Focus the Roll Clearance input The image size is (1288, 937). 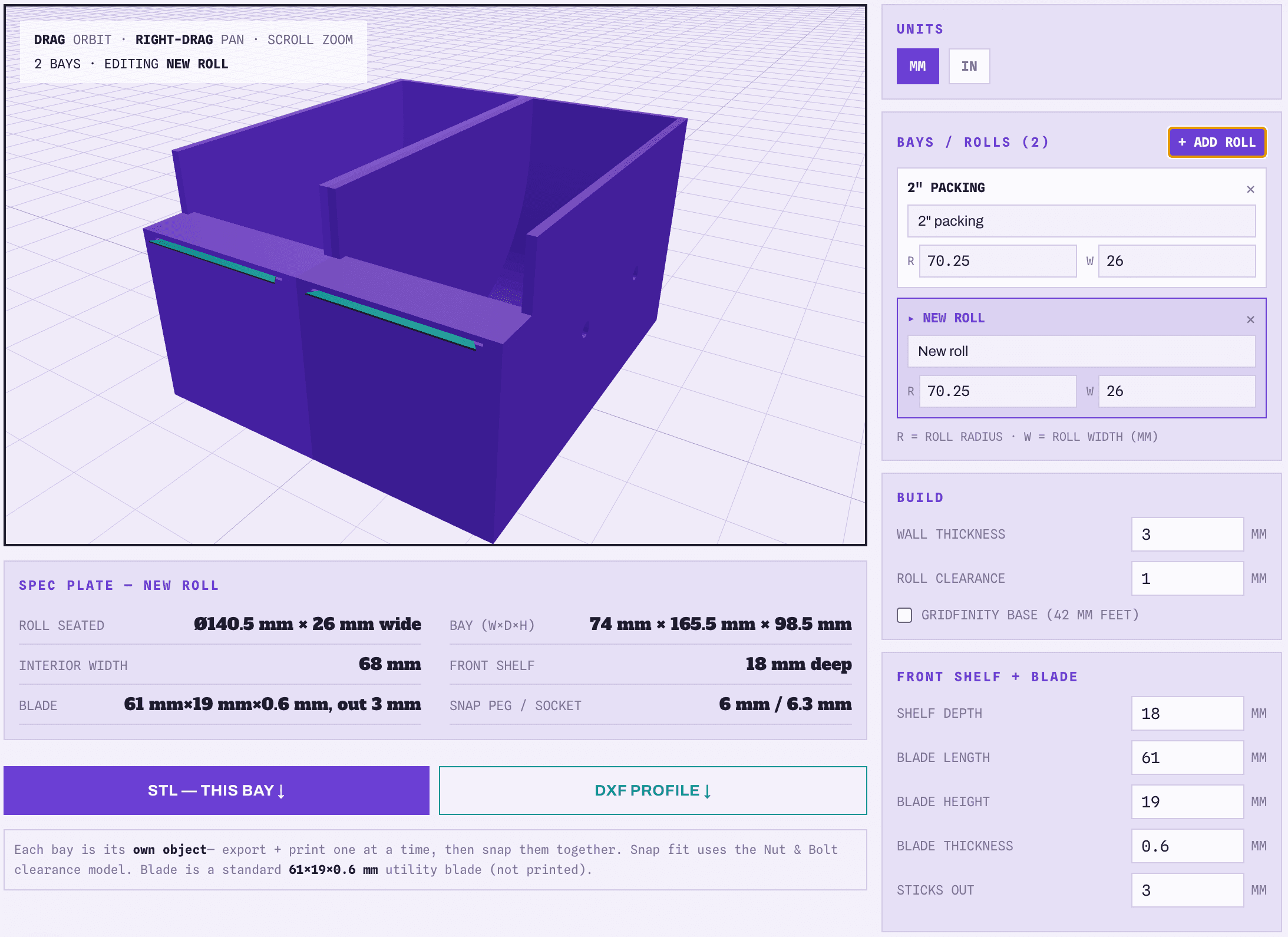[1187, 579]
